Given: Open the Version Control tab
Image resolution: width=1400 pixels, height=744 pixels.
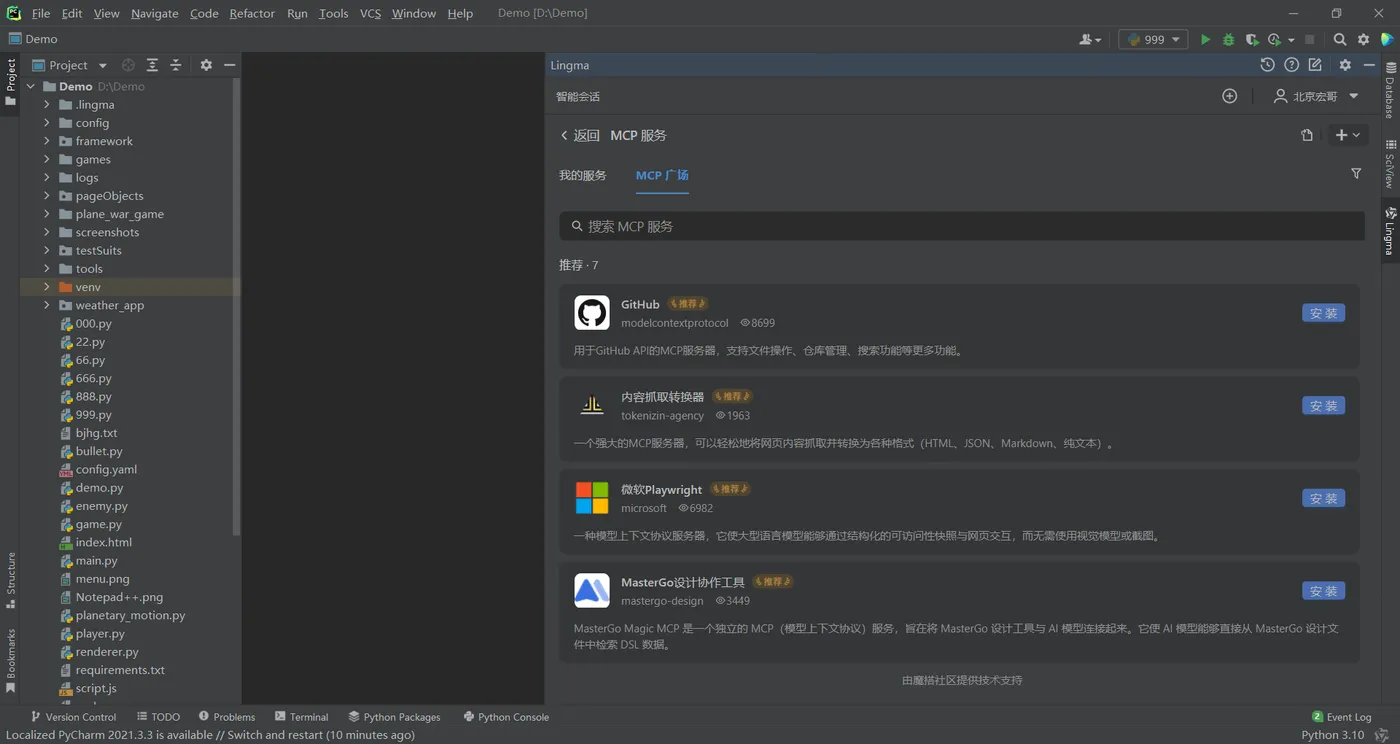Looking at the screenshot, I should [x=73, y=717].
